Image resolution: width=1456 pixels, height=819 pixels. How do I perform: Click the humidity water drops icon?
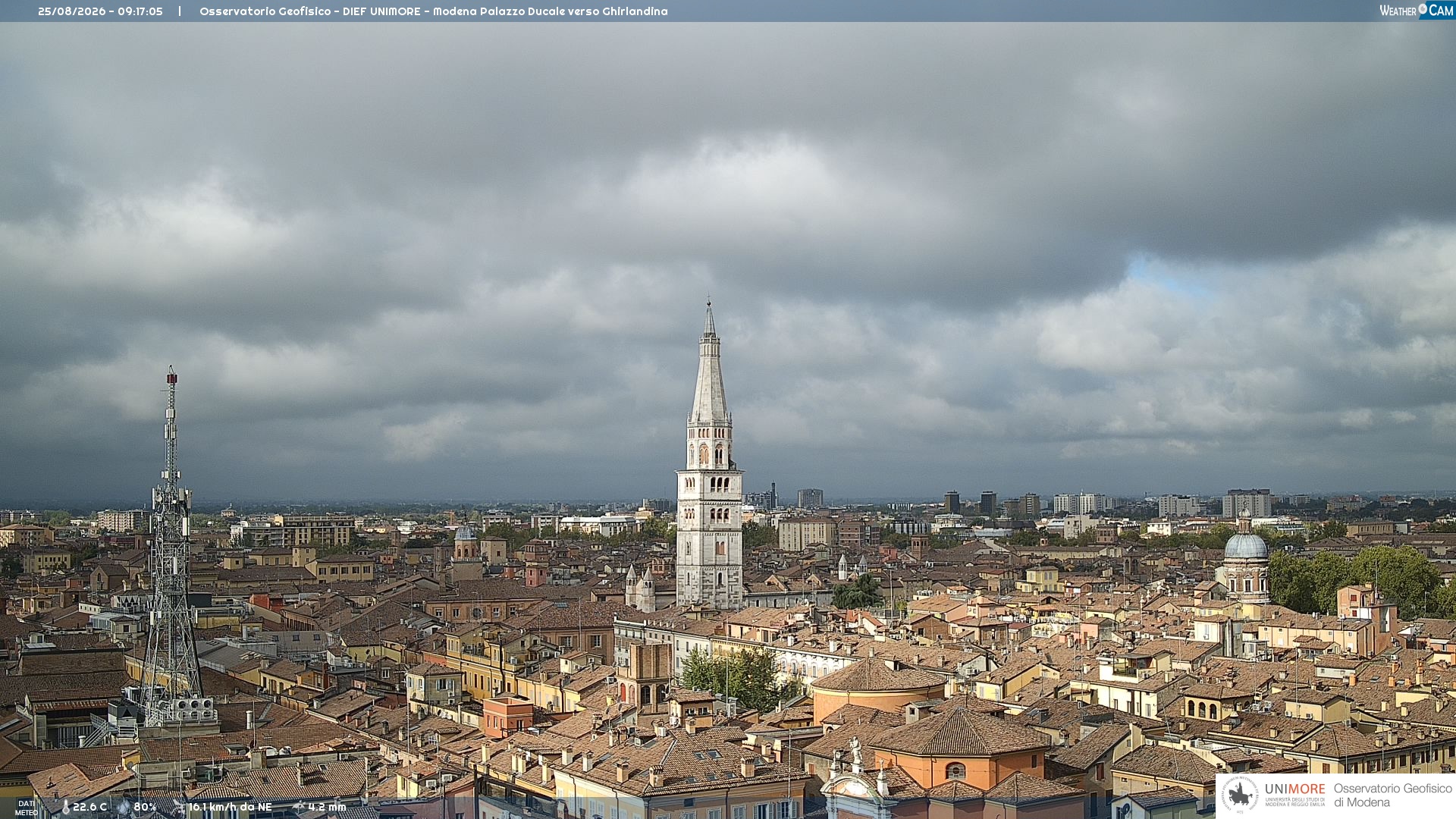(124, 807)
